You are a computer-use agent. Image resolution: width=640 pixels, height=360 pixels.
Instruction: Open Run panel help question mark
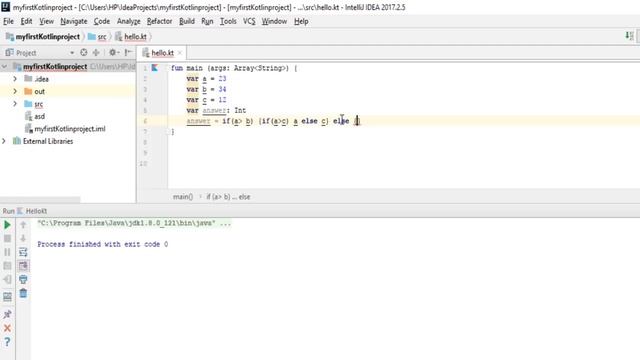coord(7,342)
